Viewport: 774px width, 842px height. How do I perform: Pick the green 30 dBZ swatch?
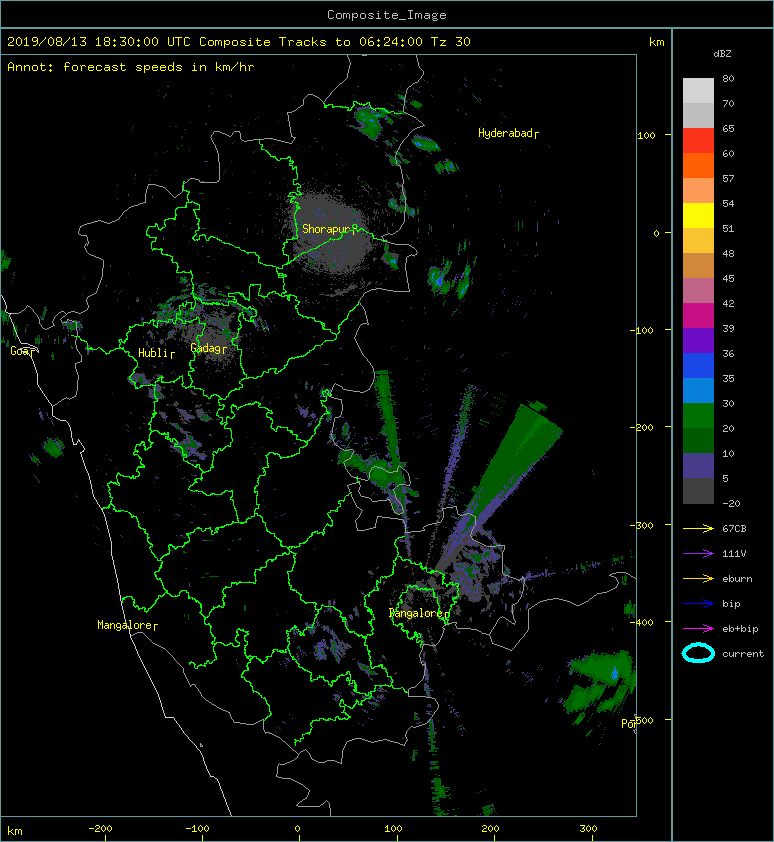[698, 415]
